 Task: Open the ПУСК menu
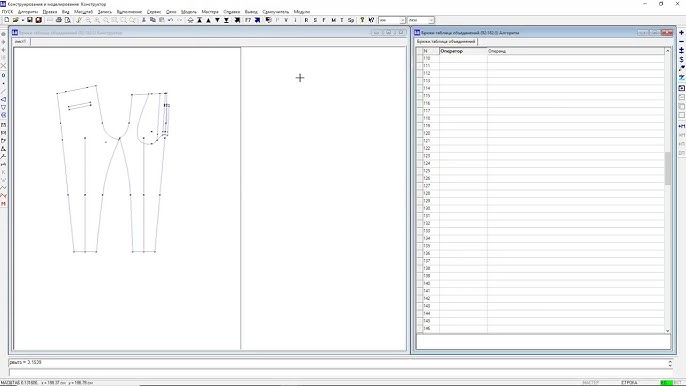tap(7, 12)
